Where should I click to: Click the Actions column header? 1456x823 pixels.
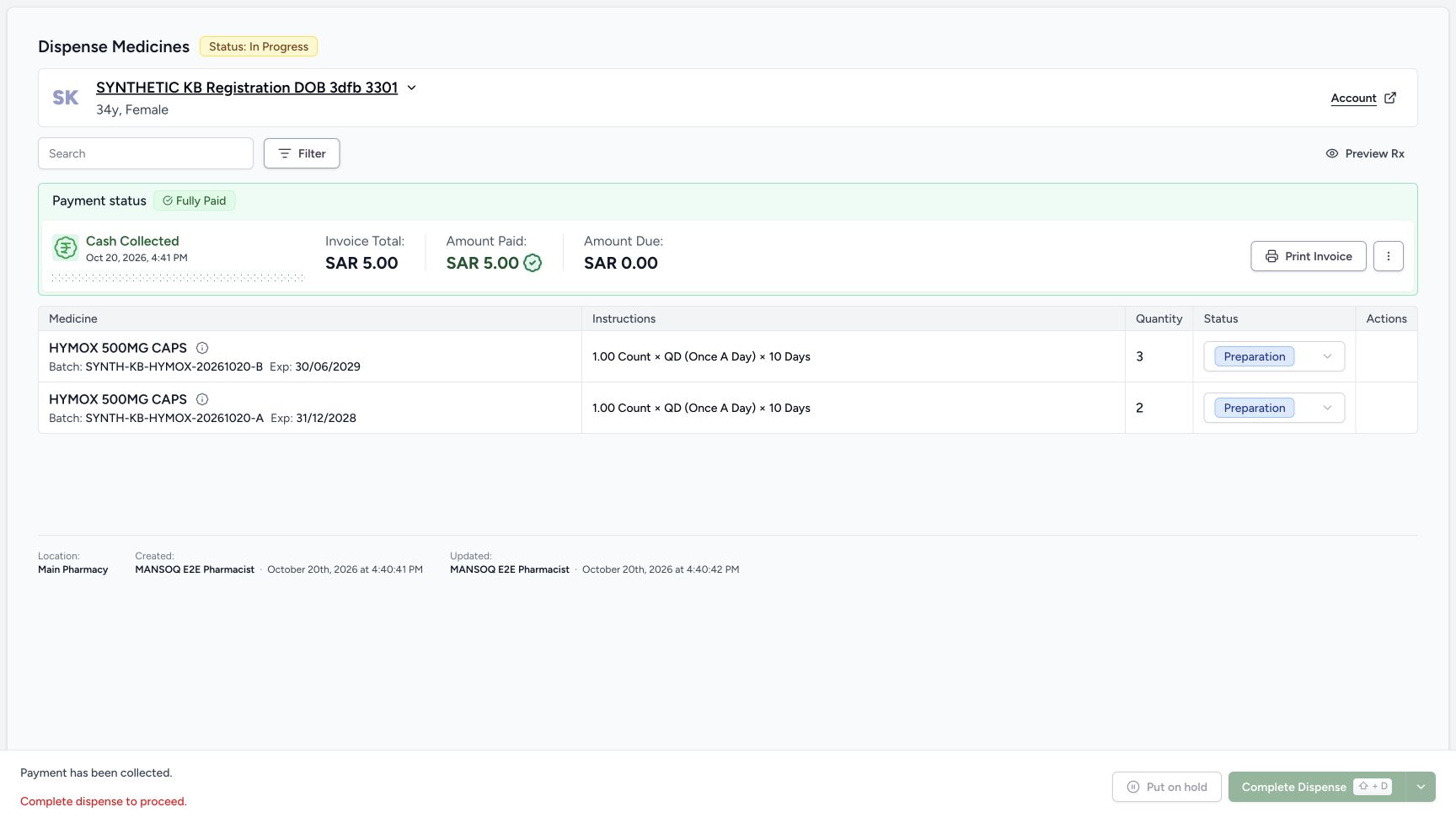point(1386,318)
